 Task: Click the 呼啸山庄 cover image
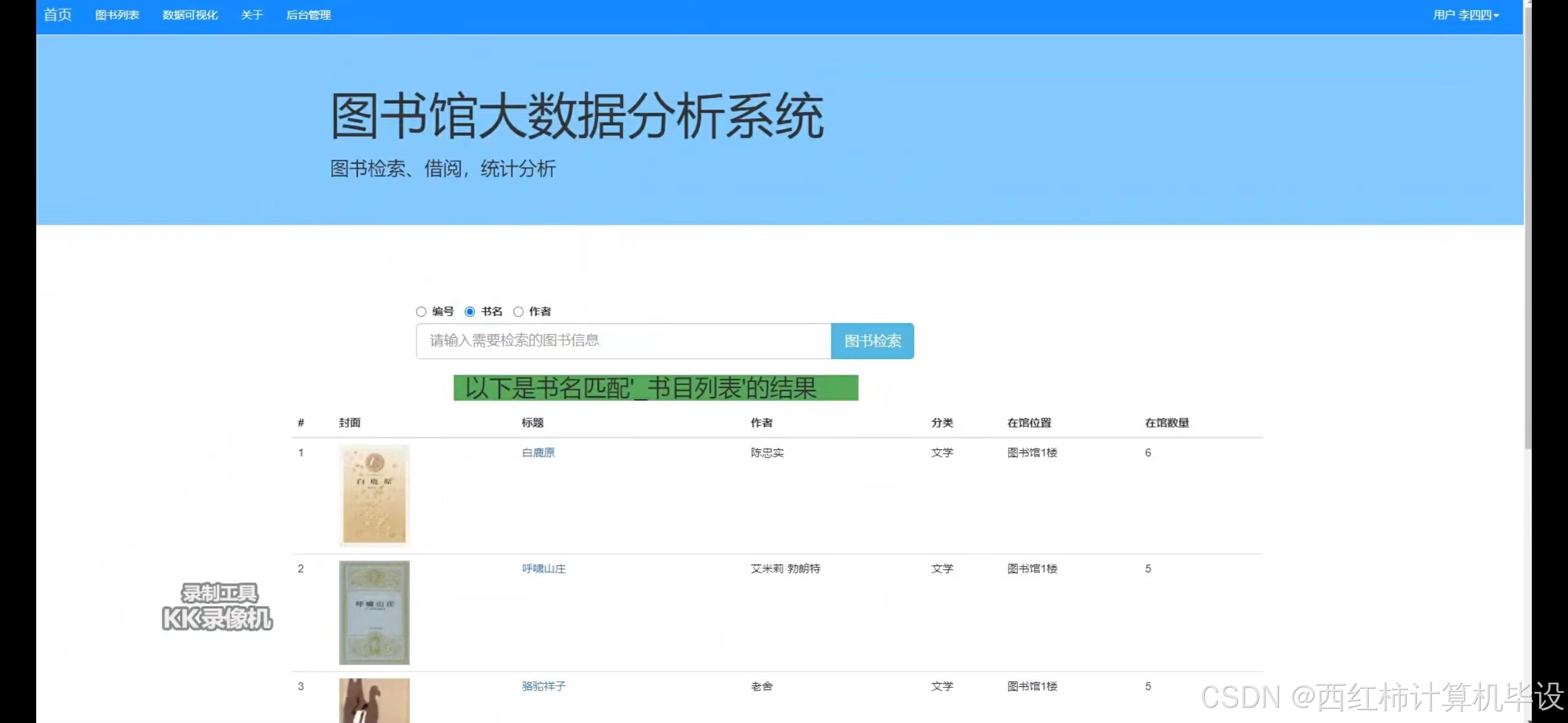(374, 612)
